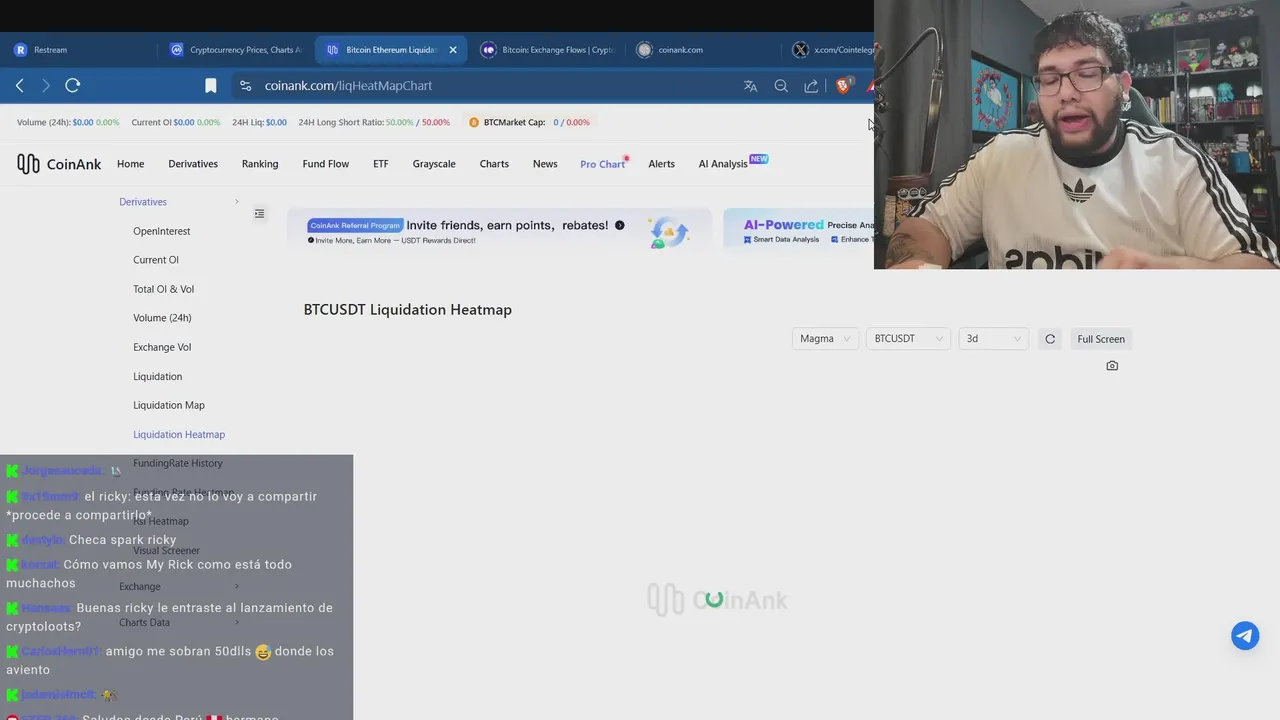
Task: Select FundingRate History in the sidebar
Action: coord(178,463)
